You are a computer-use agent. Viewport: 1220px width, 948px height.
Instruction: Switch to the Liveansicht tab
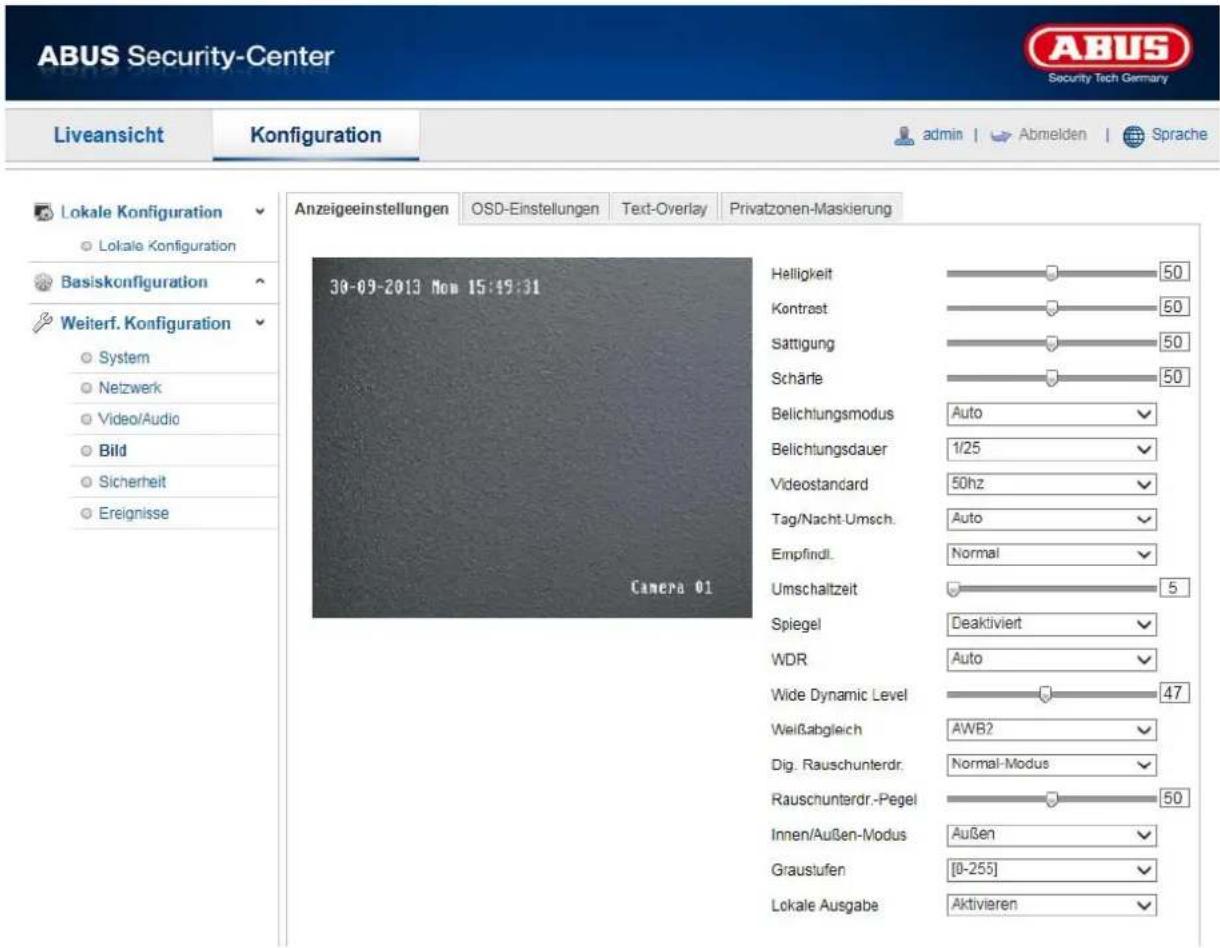click(108, 135)
